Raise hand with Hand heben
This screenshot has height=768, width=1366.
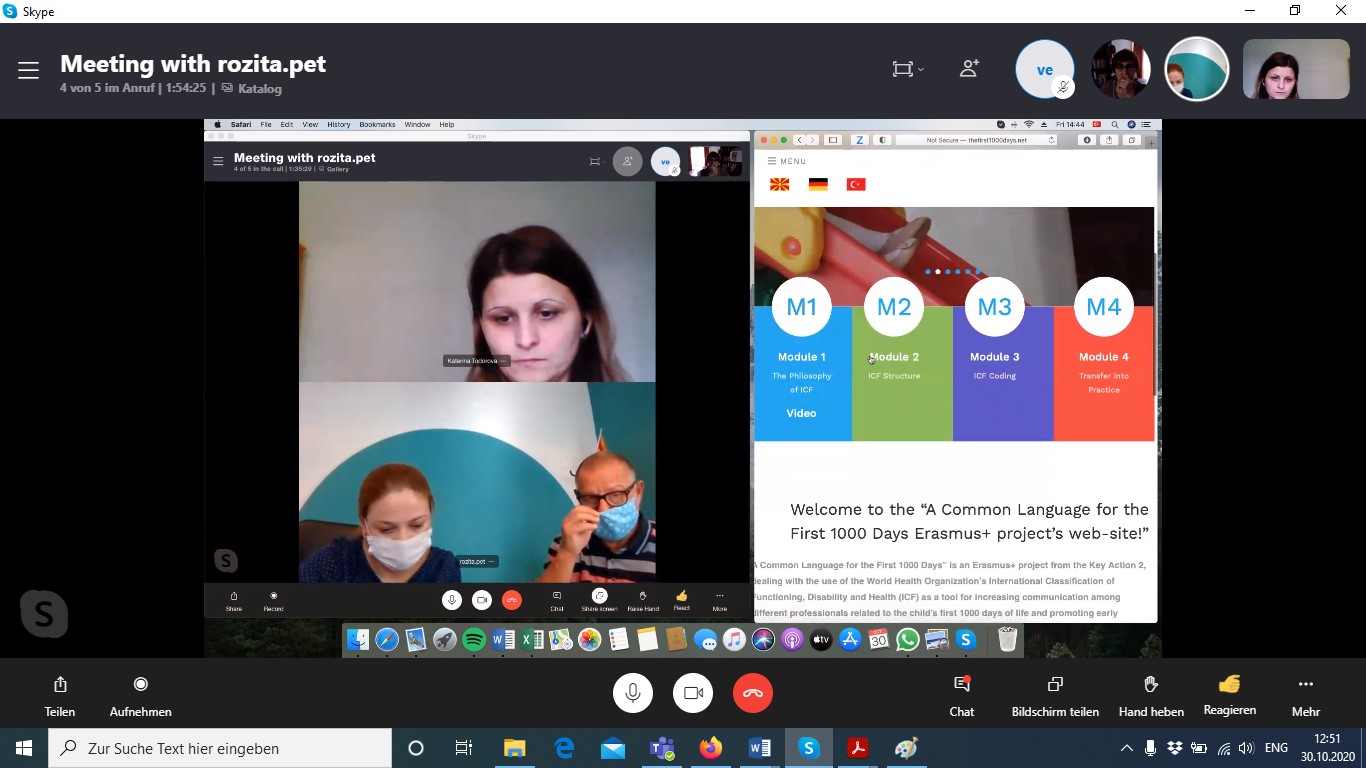pos(1151,695)
